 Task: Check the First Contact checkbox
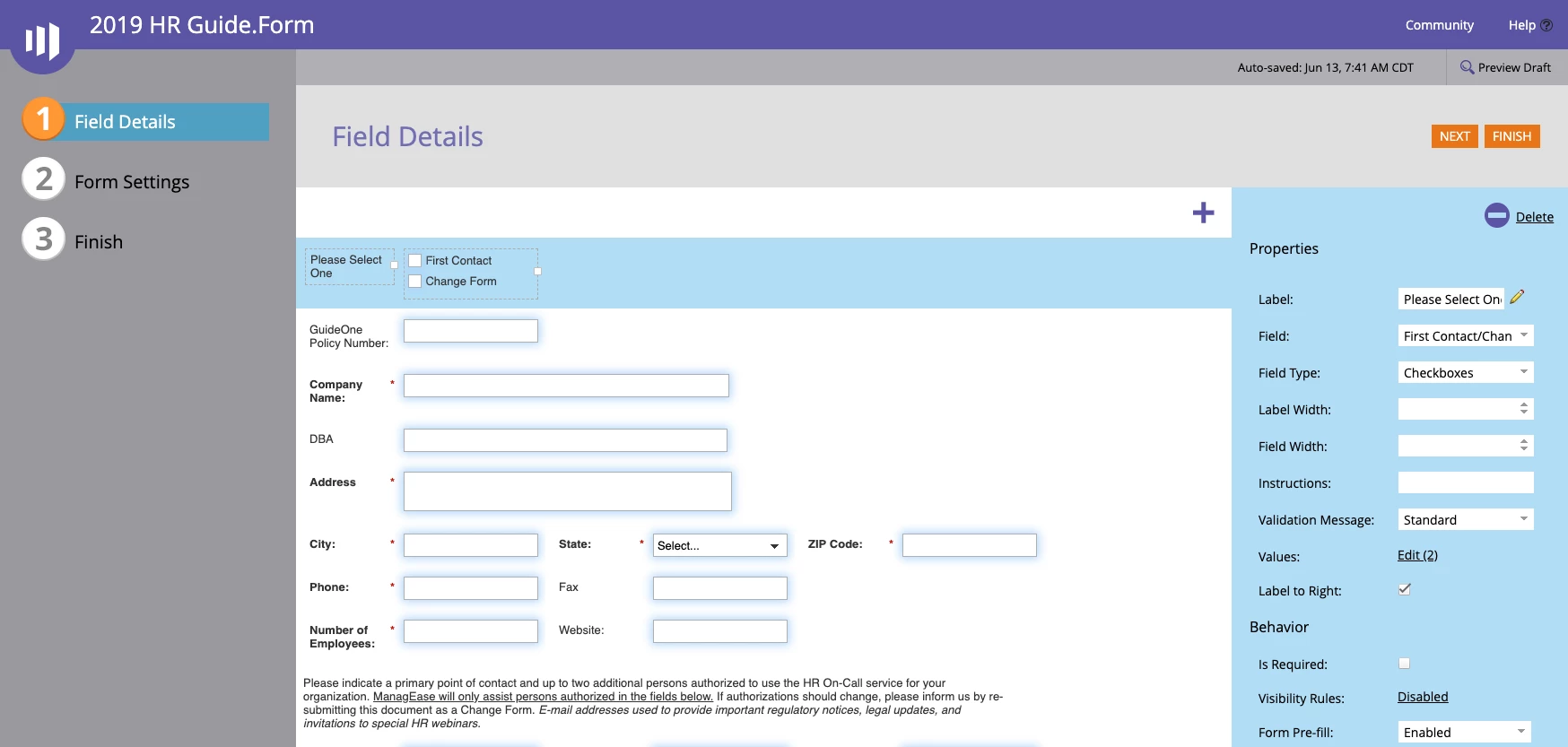click(414, 260)
